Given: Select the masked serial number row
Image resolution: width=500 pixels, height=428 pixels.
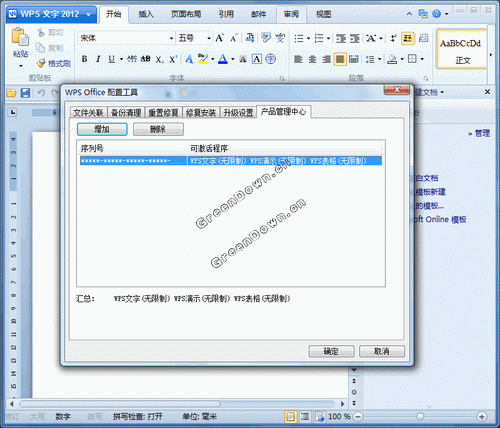Looking at the screenshot, I should tap(231, 161).
